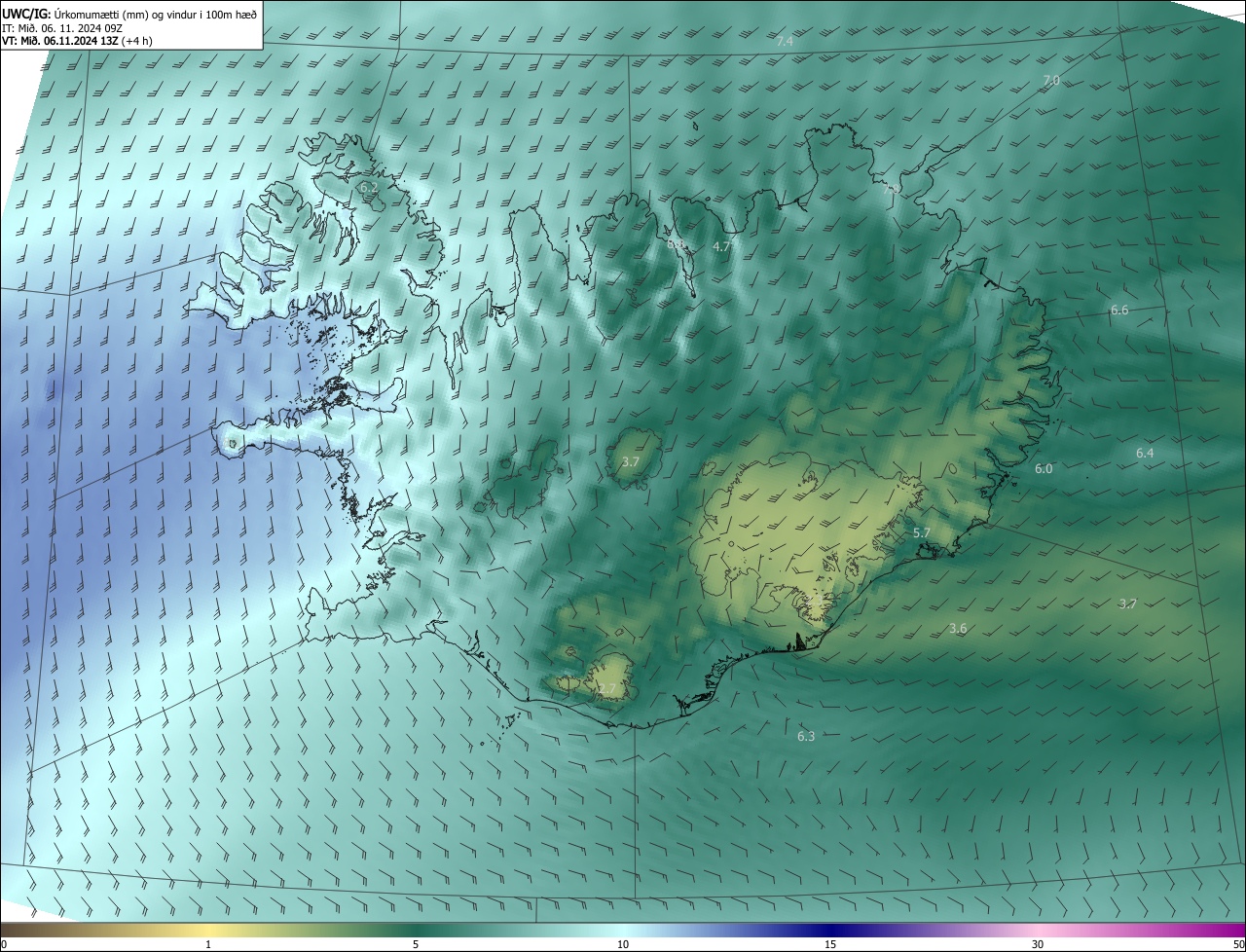Click the init time line 'IT: Mið. 06. 11. 2024 09Z'
The height and width of the screenshot is (952, 1246).
click(x=60, y=28)
